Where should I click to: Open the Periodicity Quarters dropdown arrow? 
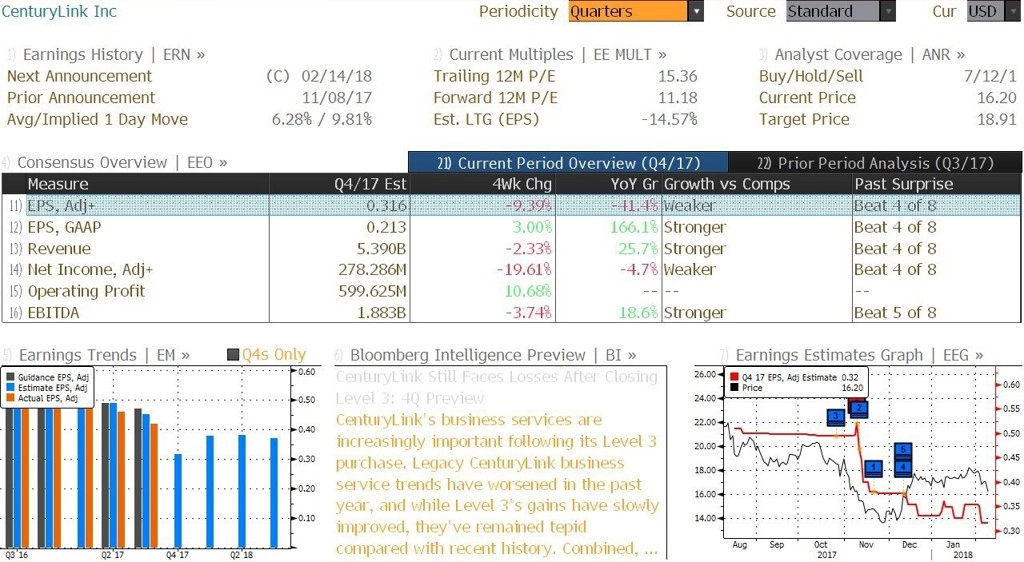click(696, 11)
